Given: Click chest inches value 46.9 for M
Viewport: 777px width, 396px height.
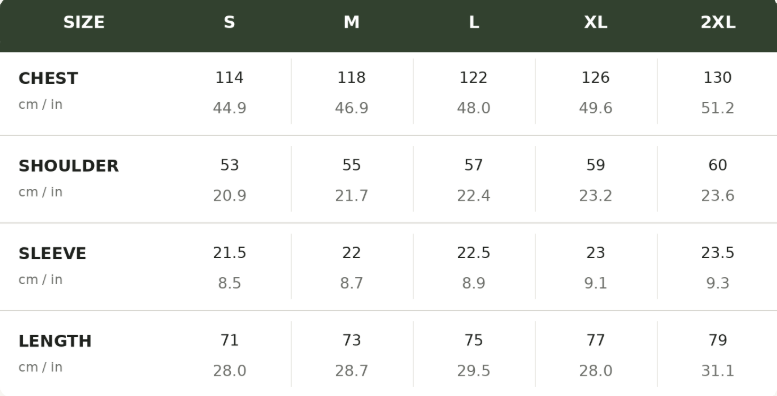Looking at the screenshot, I should click(351, 108).
